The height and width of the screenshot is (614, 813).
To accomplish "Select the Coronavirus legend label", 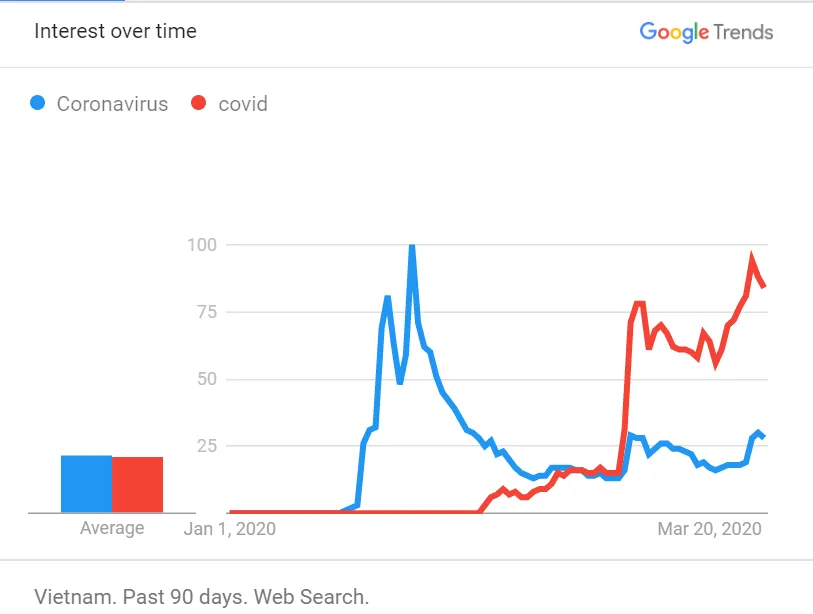I will click(112, 104).
